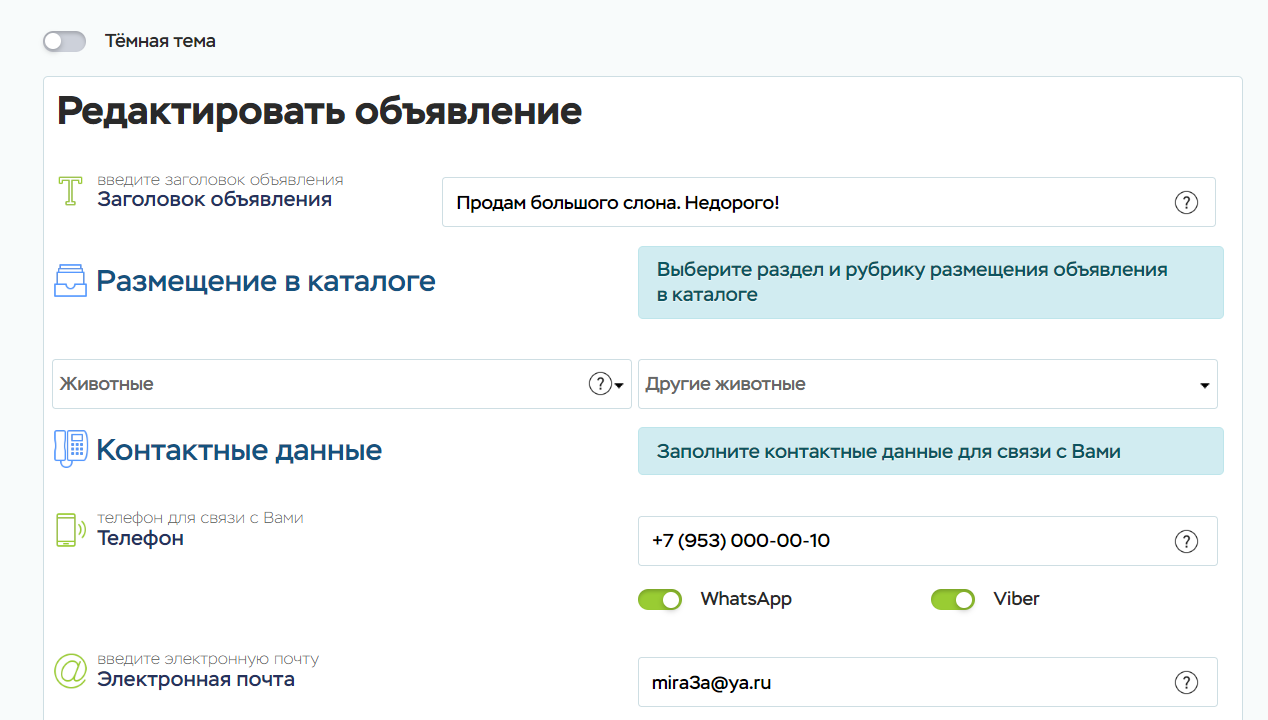Click the green mobile phone icon
Viewport: 1268px width, 720px height.
coord(67,530)
